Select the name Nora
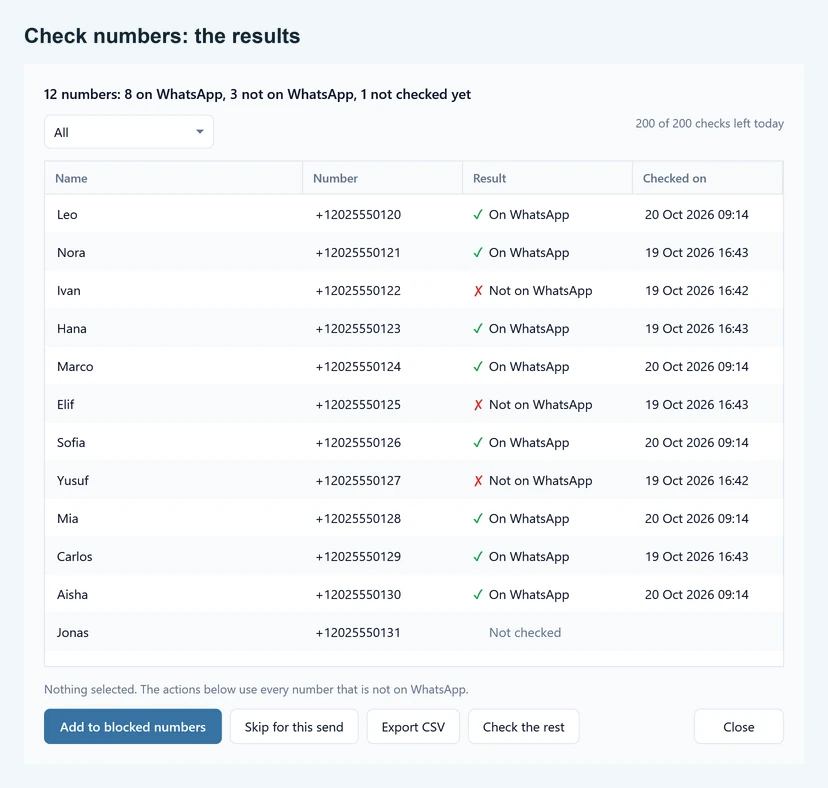Screen dimensions: 828x788 pyautogui.click(x=71, y=252)
